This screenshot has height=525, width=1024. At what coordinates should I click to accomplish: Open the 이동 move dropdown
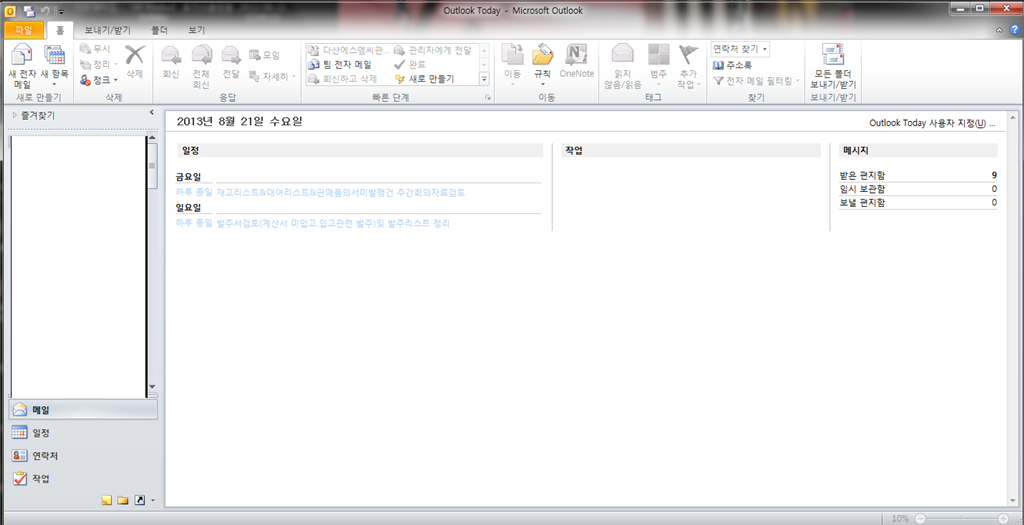point(513,65)
